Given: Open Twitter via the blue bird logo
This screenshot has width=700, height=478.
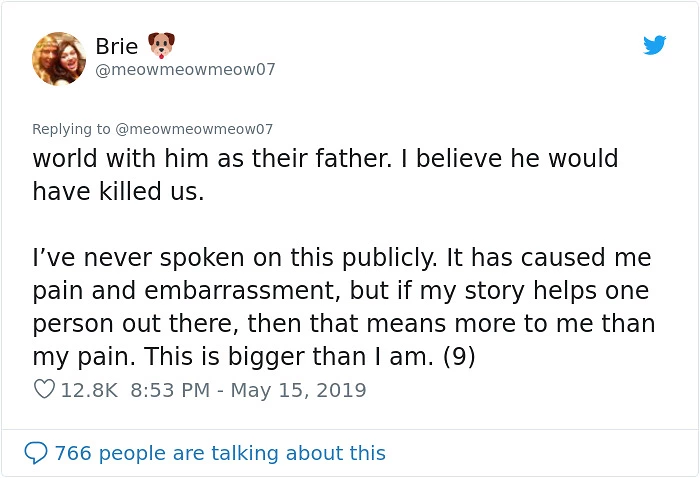Looking at the screenshot, I should [x=654, y=45].
